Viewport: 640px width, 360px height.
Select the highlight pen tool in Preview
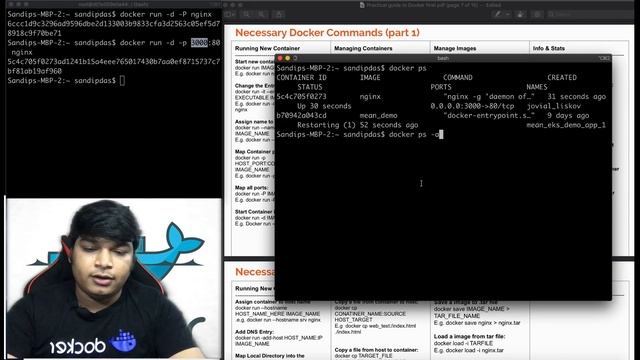pos(498,14)
